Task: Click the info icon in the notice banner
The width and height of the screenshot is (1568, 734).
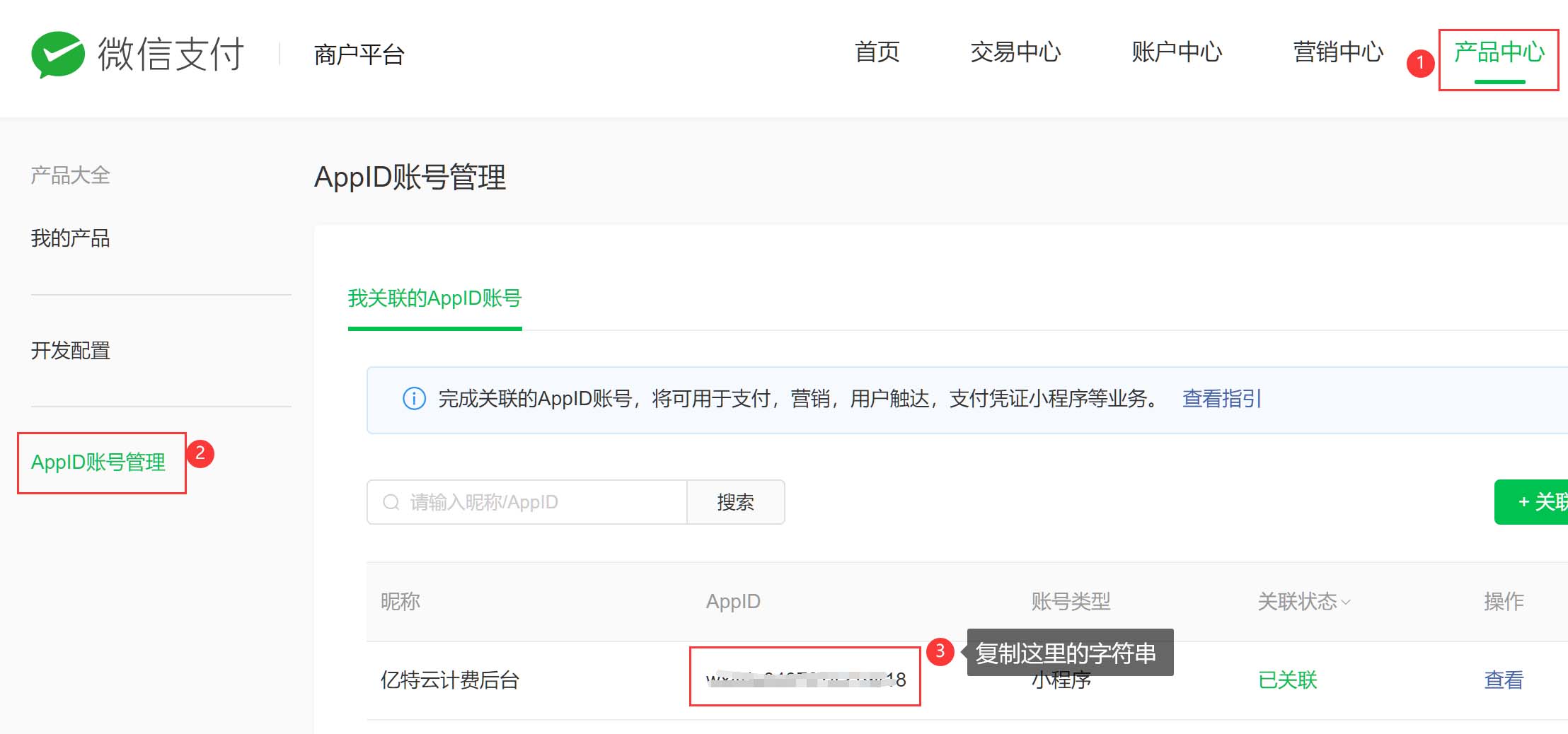Action: (x=414, y=399)
